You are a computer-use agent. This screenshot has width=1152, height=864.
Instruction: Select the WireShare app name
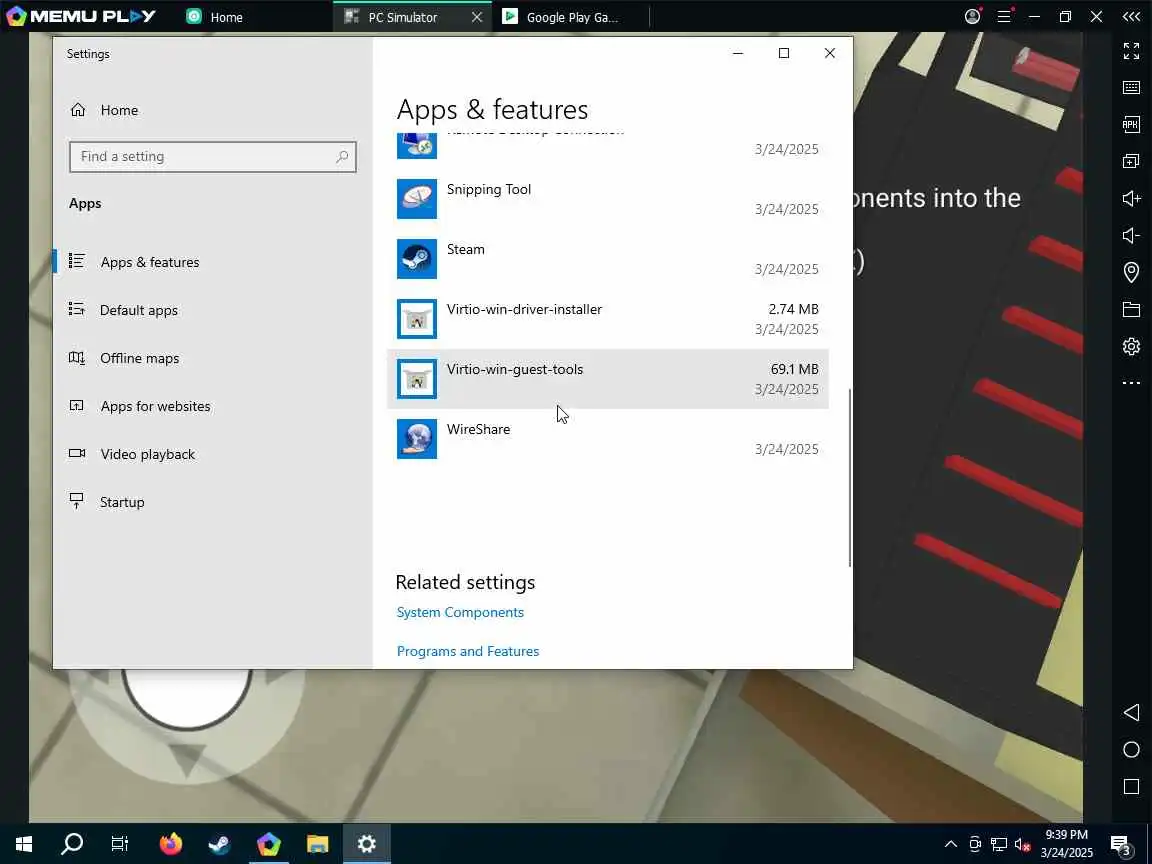coord(478,429)
